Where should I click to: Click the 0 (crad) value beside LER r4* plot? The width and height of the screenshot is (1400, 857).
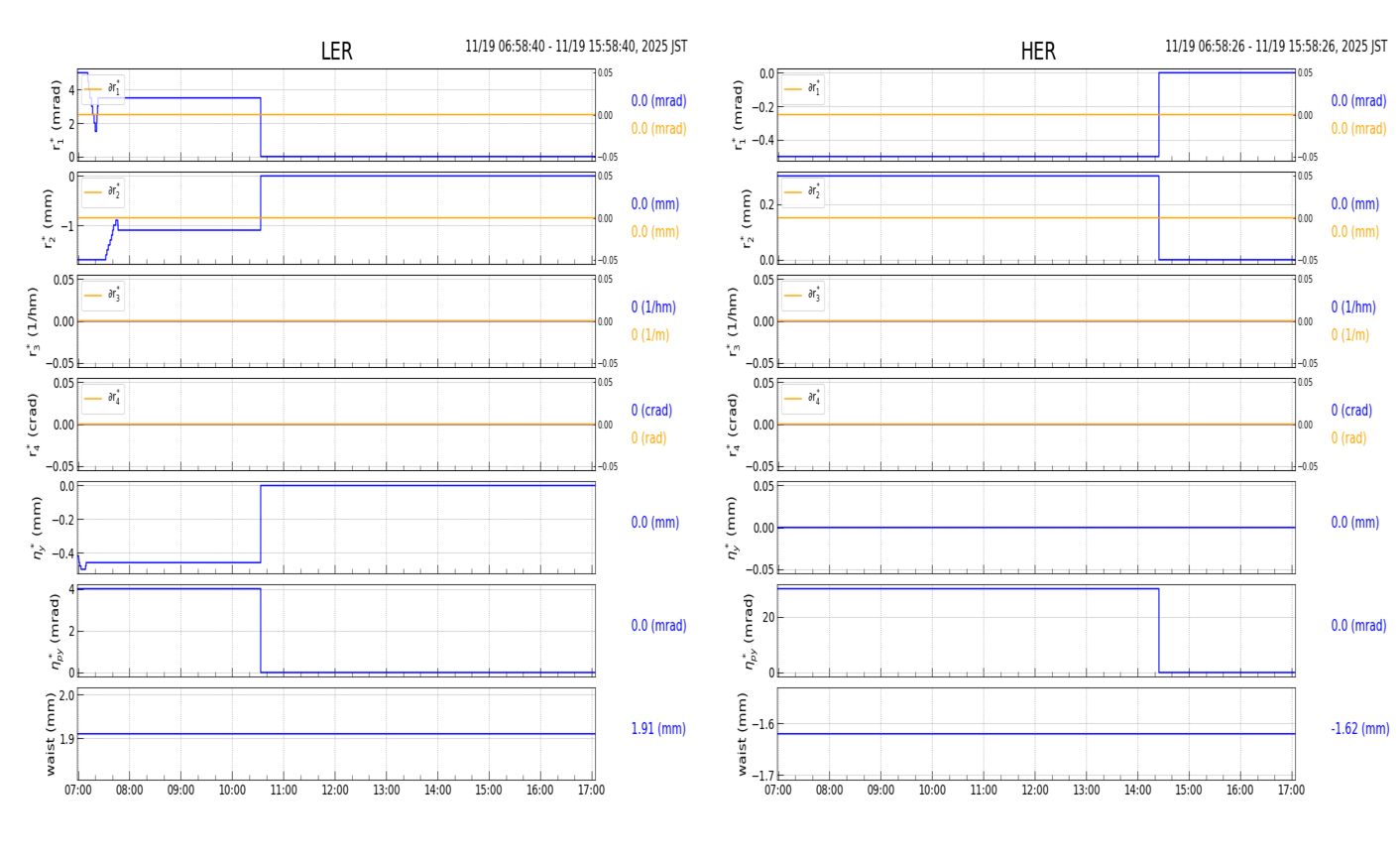651,411
